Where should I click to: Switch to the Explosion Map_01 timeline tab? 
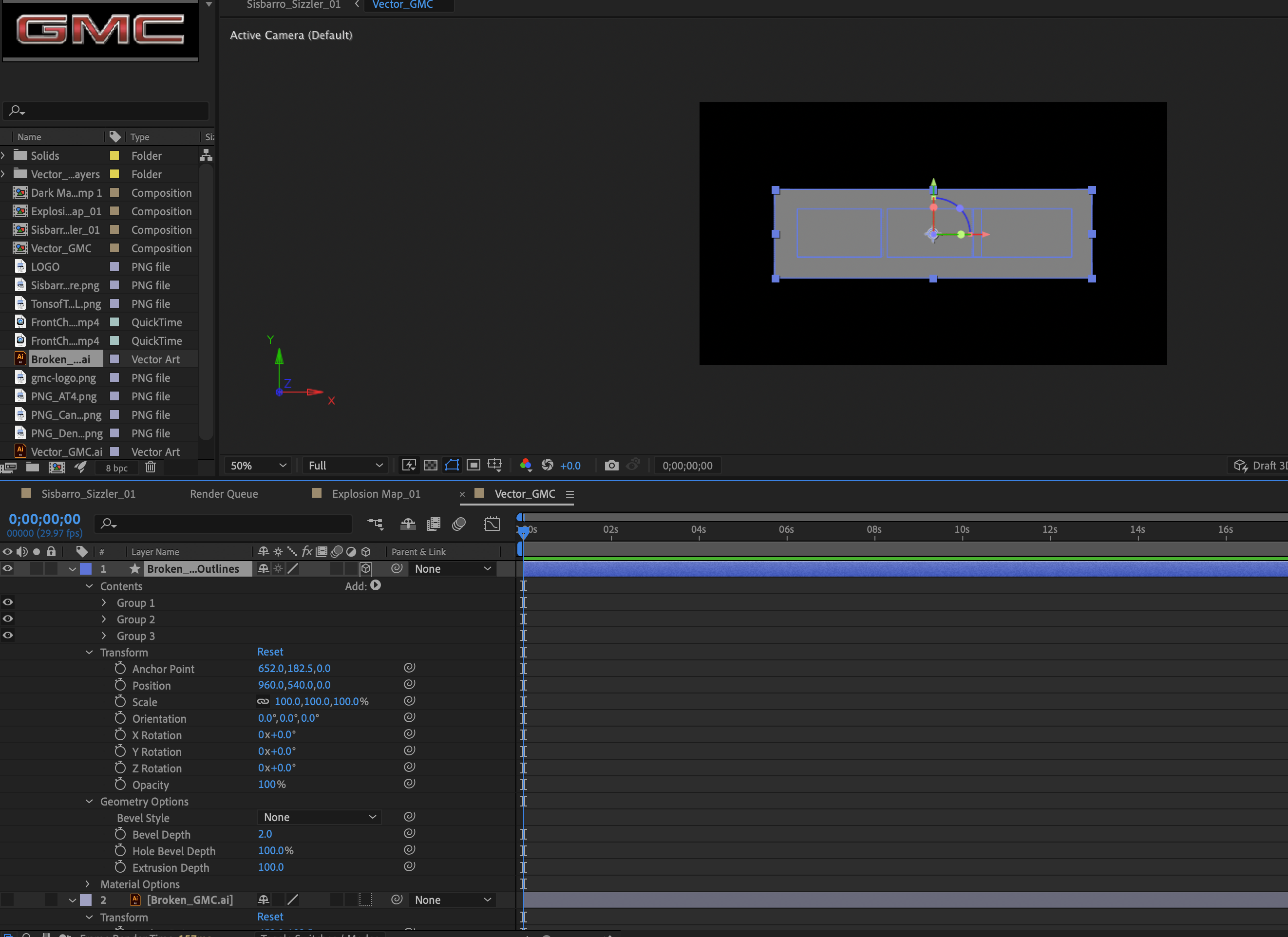pos(376,493)
